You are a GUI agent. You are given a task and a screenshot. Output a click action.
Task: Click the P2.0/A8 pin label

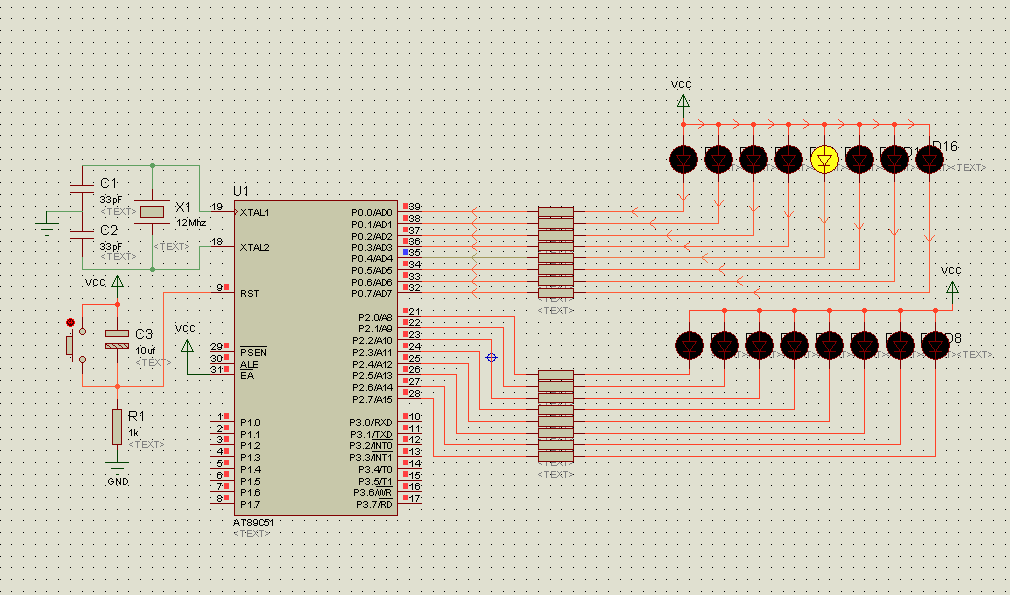pos(375,317)
